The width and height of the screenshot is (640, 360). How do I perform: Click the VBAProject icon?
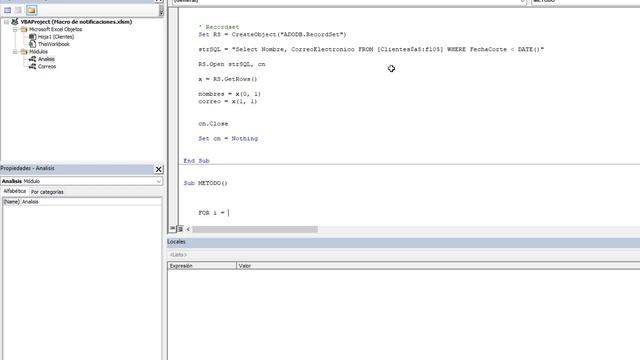tap(15, 22)
